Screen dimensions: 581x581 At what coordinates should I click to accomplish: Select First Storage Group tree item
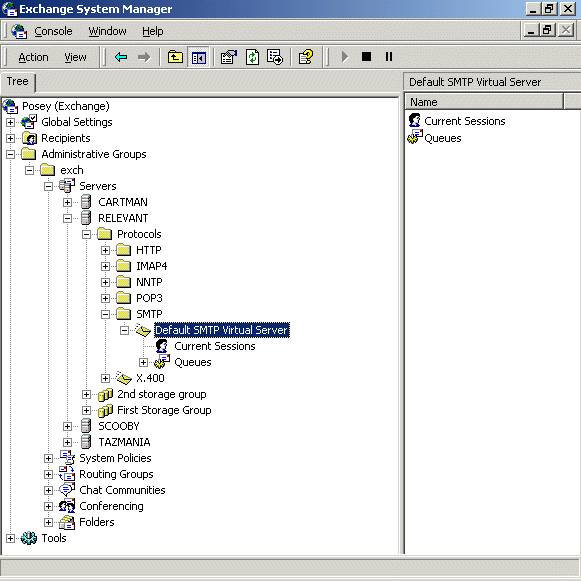164,411
